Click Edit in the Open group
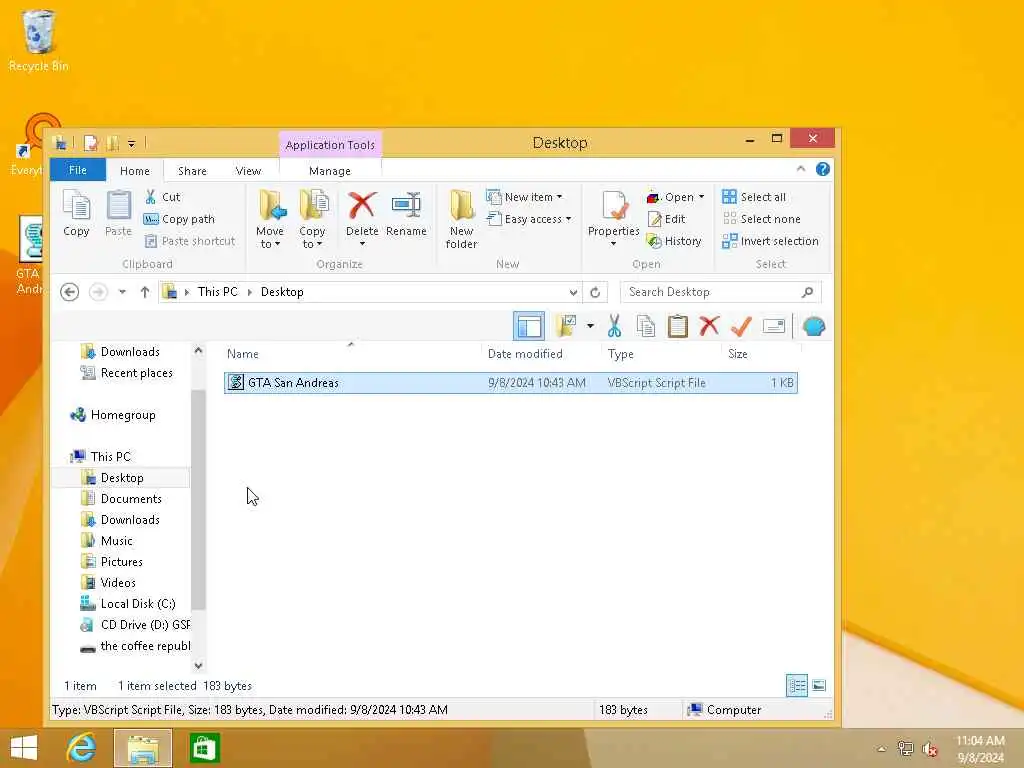The width and height of the screenshot is (1024, 768). point(666,219)
